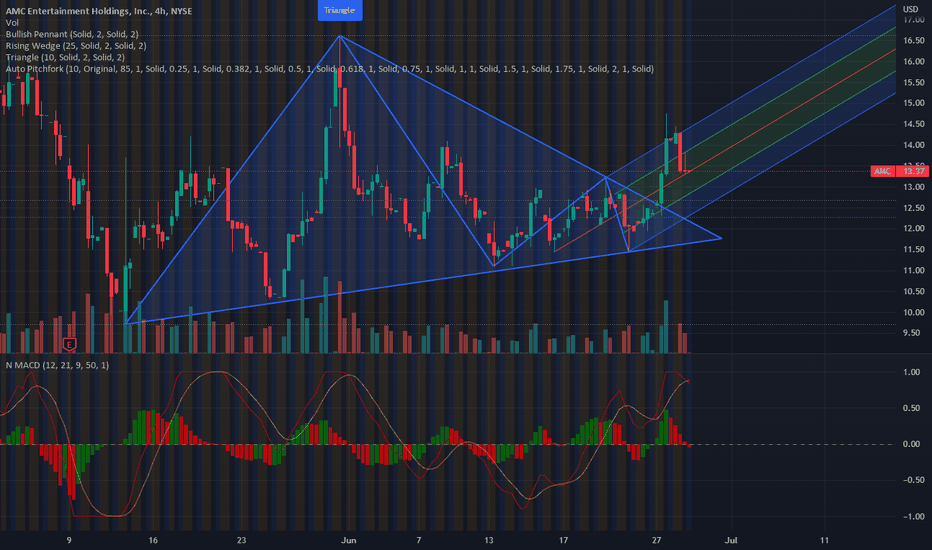This screenshot has height=550, width=932.
Task: Click the 16.50 price axis label
Action: coord(914,40)
